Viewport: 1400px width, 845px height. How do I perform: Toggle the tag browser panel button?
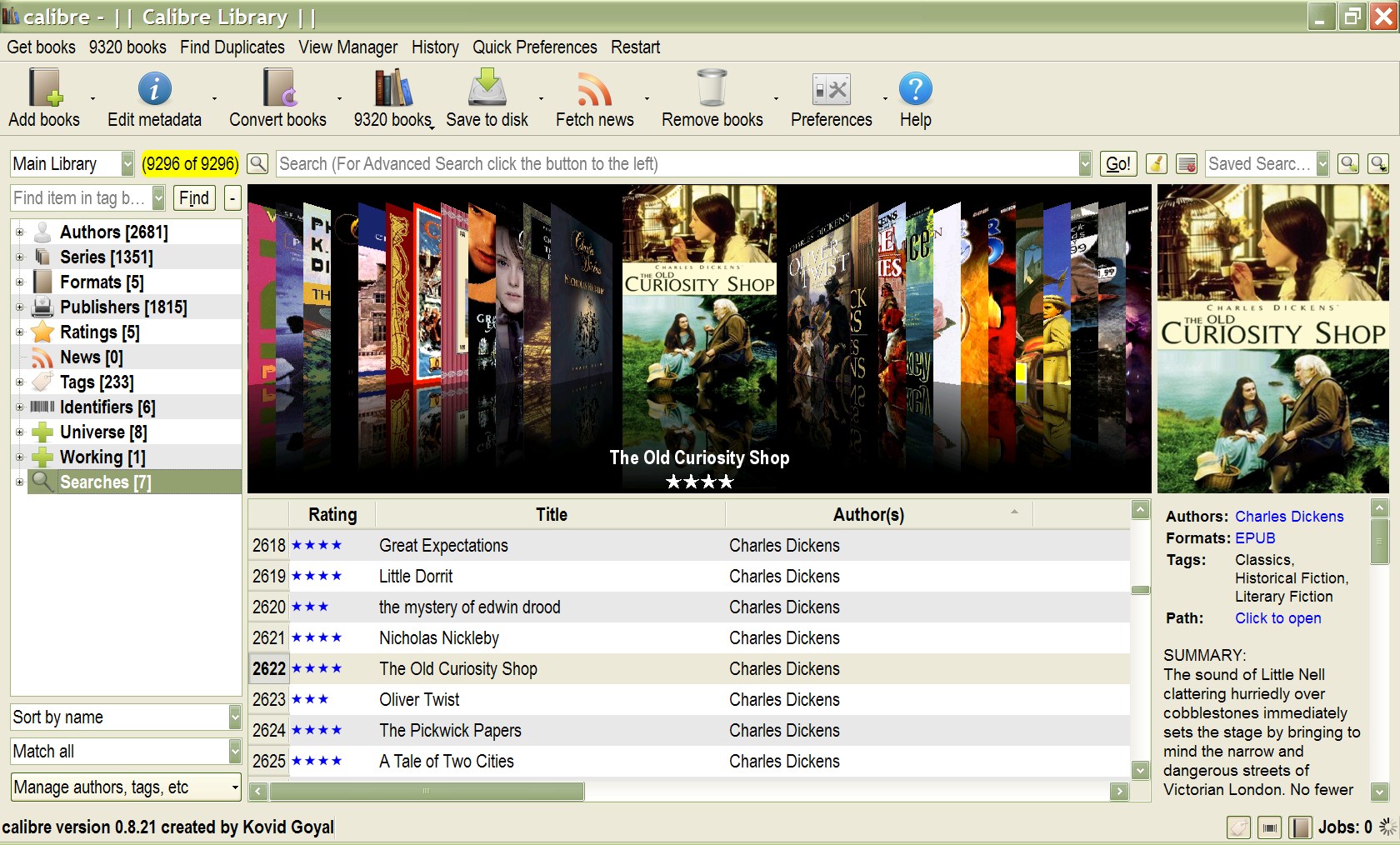1238,827
